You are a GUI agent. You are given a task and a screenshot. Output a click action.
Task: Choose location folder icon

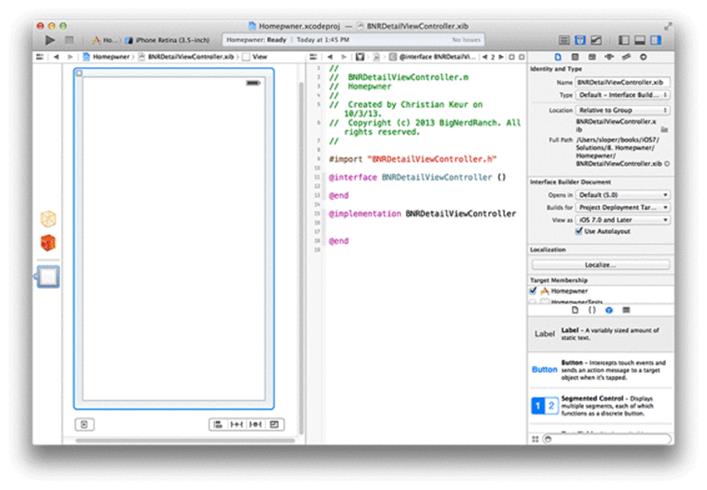click(664, 129)
